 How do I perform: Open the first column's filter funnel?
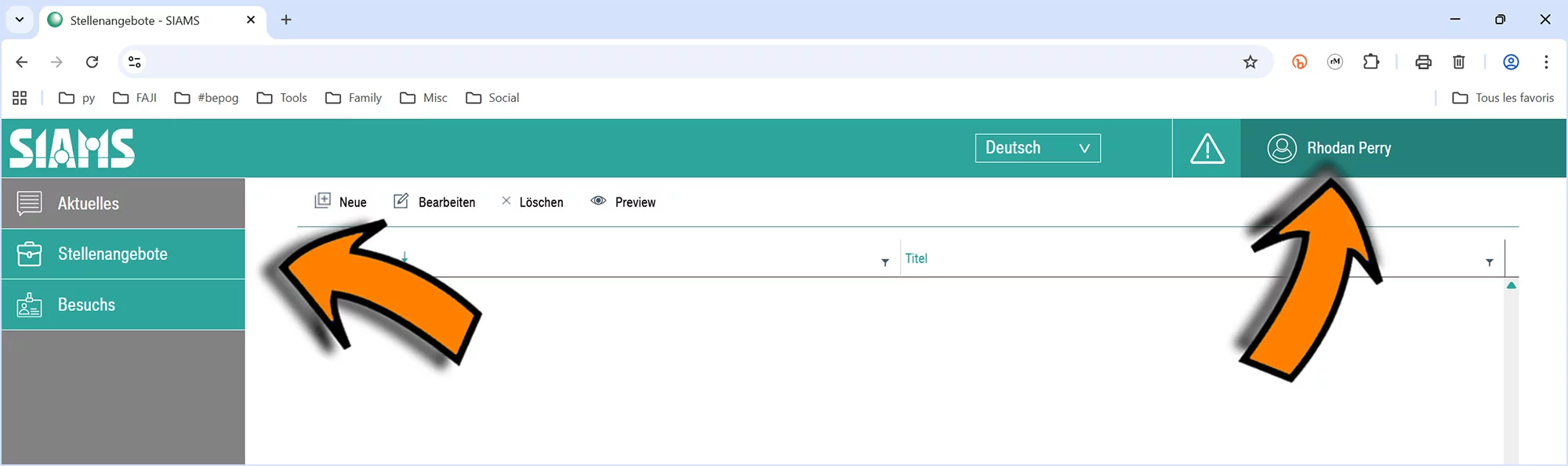(x=885, y=262)
